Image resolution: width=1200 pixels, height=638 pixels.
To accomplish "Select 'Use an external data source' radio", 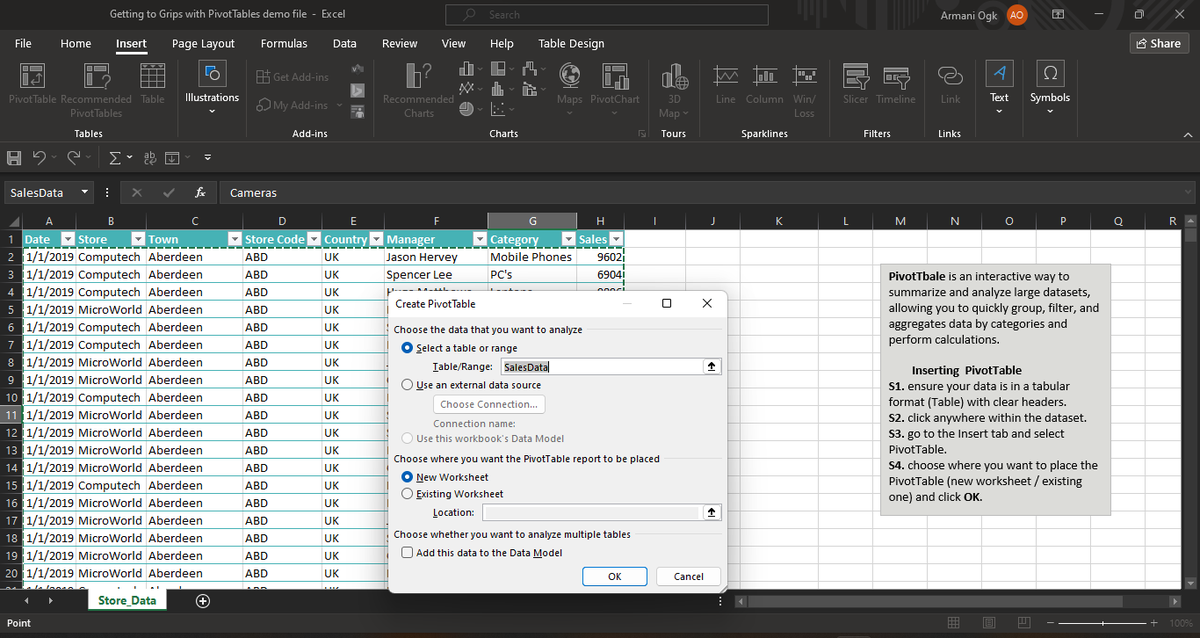I will 407,384.
